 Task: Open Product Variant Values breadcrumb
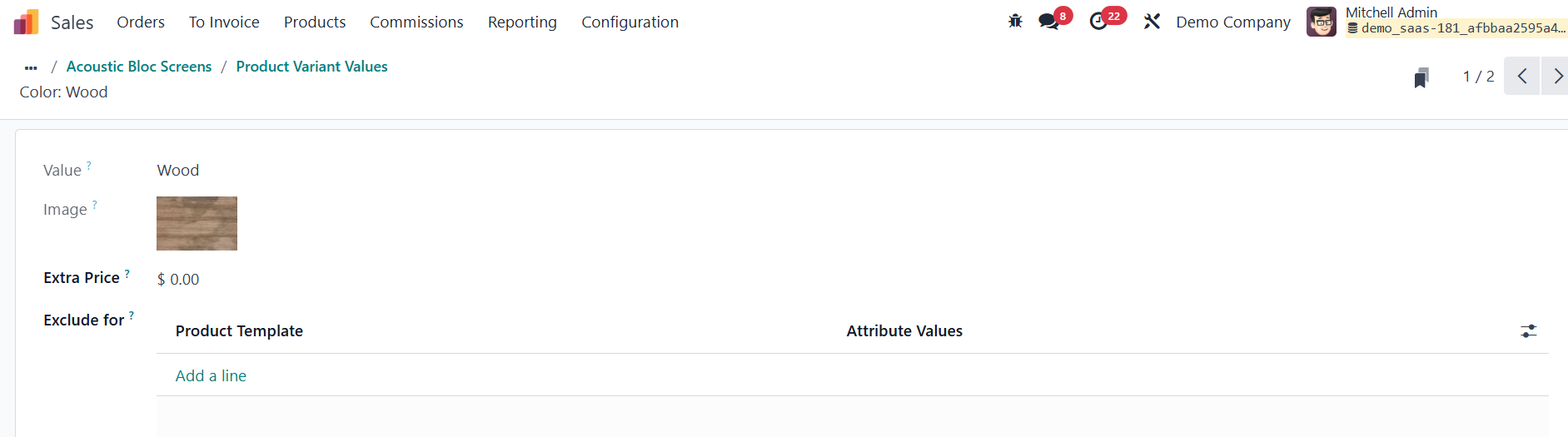tap(311, 67)
